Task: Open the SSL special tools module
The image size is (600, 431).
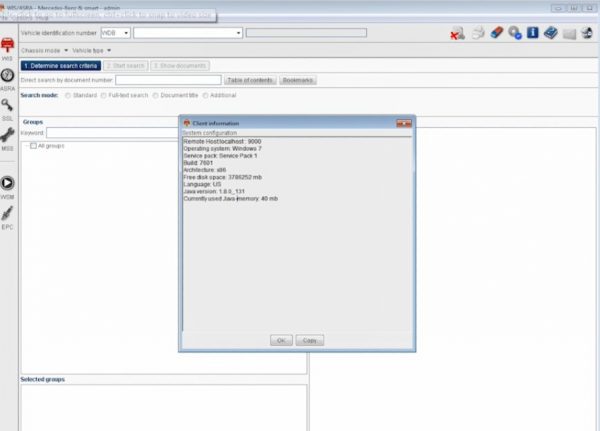Action: point(7,109)
